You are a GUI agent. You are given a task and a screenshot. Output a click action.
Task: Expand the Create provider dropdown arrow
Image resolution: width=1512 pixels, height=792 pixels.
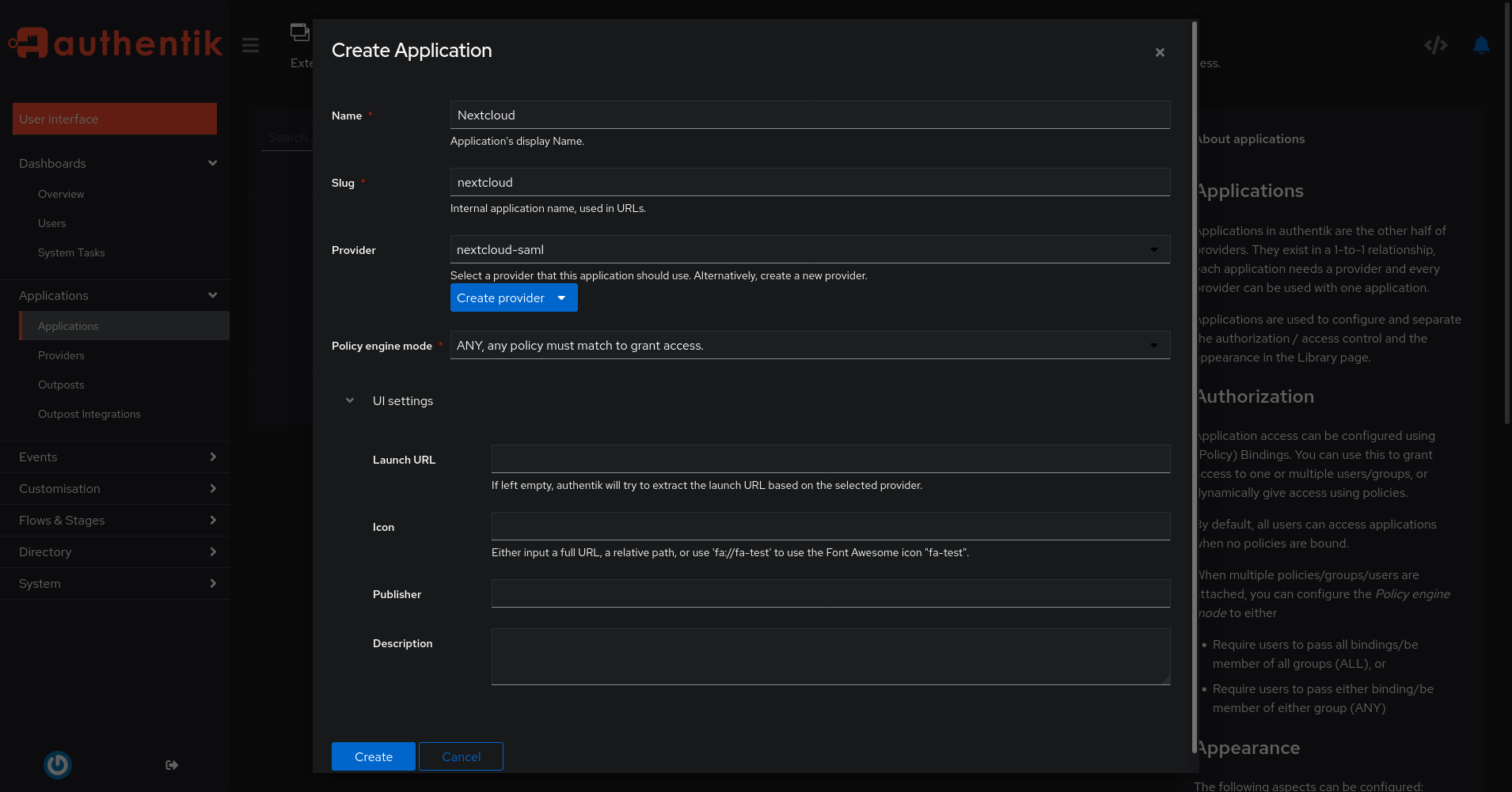point(561,298)
